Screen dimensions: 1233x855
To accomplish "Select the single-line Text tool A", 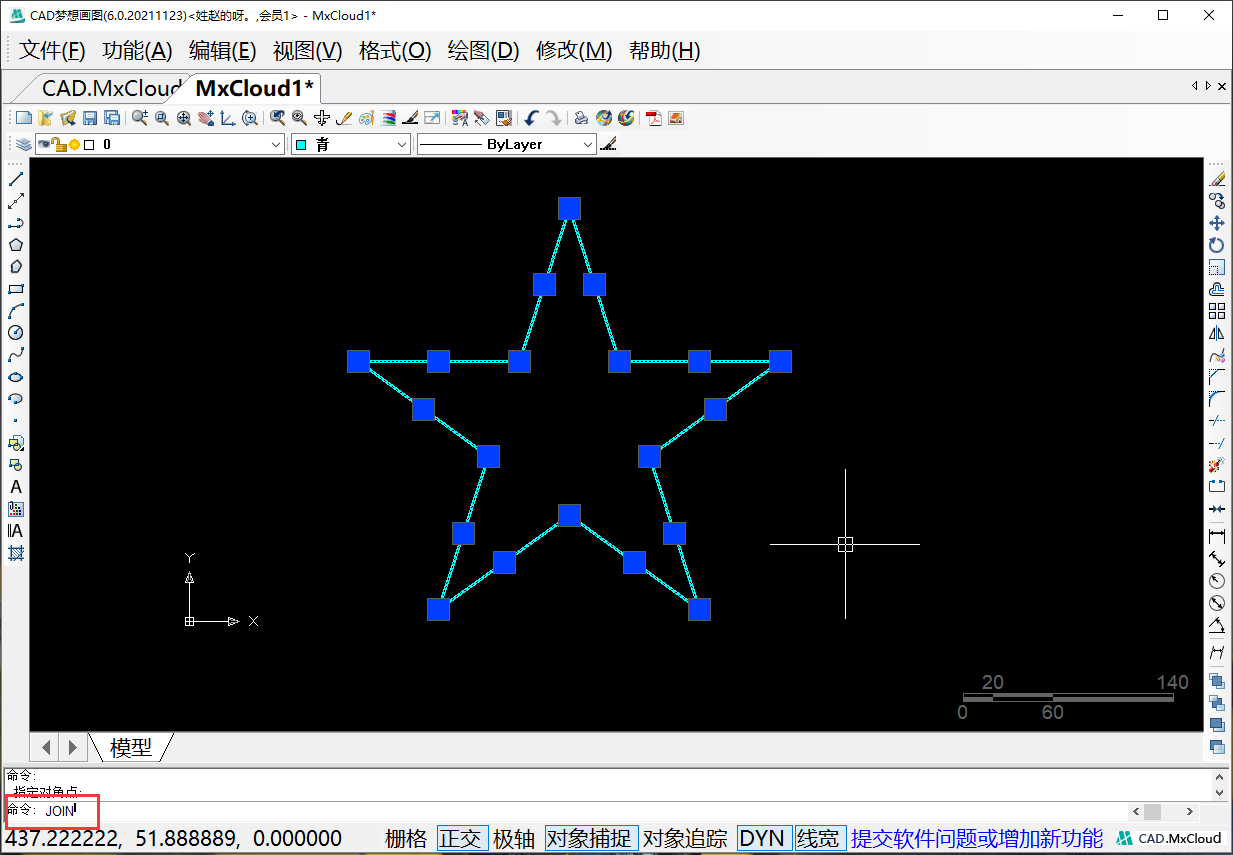I will (16, 487).
